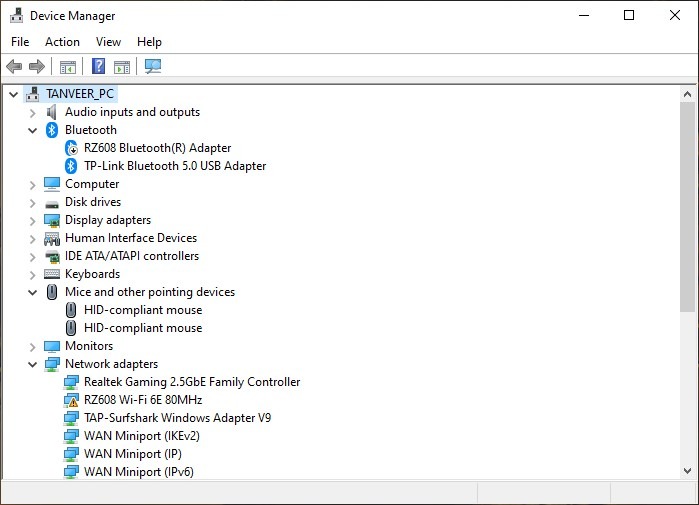
Task: Open the Help menu
Action: pos(149,42)
